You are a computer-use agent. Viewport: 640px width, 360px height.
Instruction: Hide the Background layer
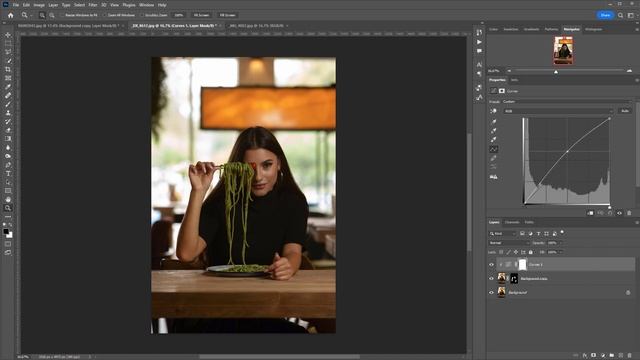tap(491, 292)
